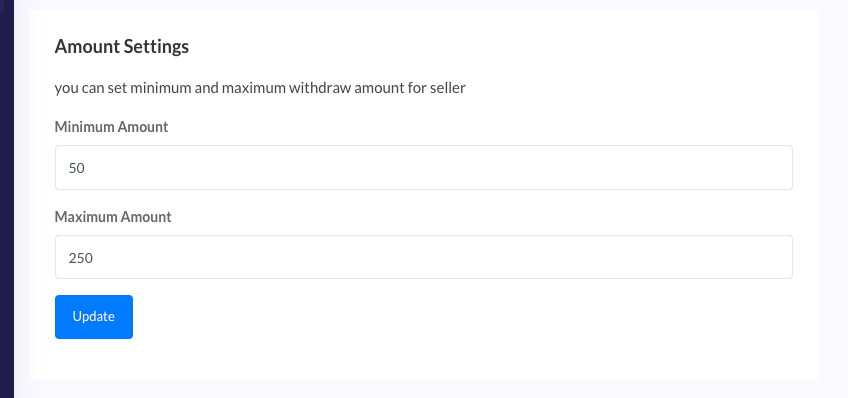The image size is (848, 398).
Task: Click blank card area beside the Update button
Action: 433,317
